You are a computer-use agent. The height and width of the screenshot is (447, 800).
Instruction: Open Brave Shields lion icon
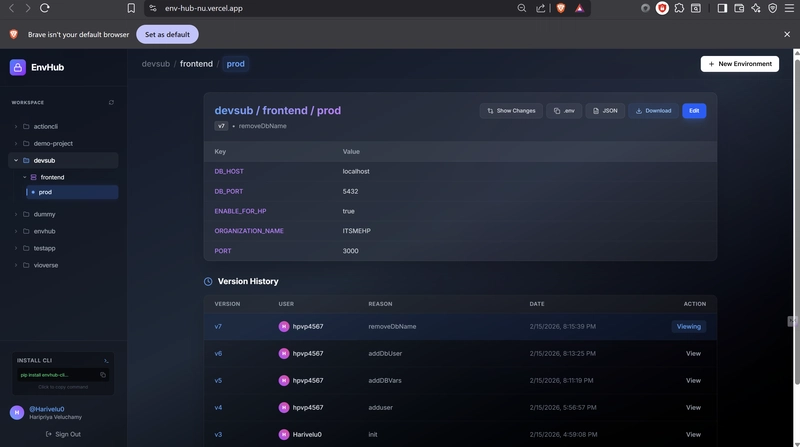click(560, 8)
